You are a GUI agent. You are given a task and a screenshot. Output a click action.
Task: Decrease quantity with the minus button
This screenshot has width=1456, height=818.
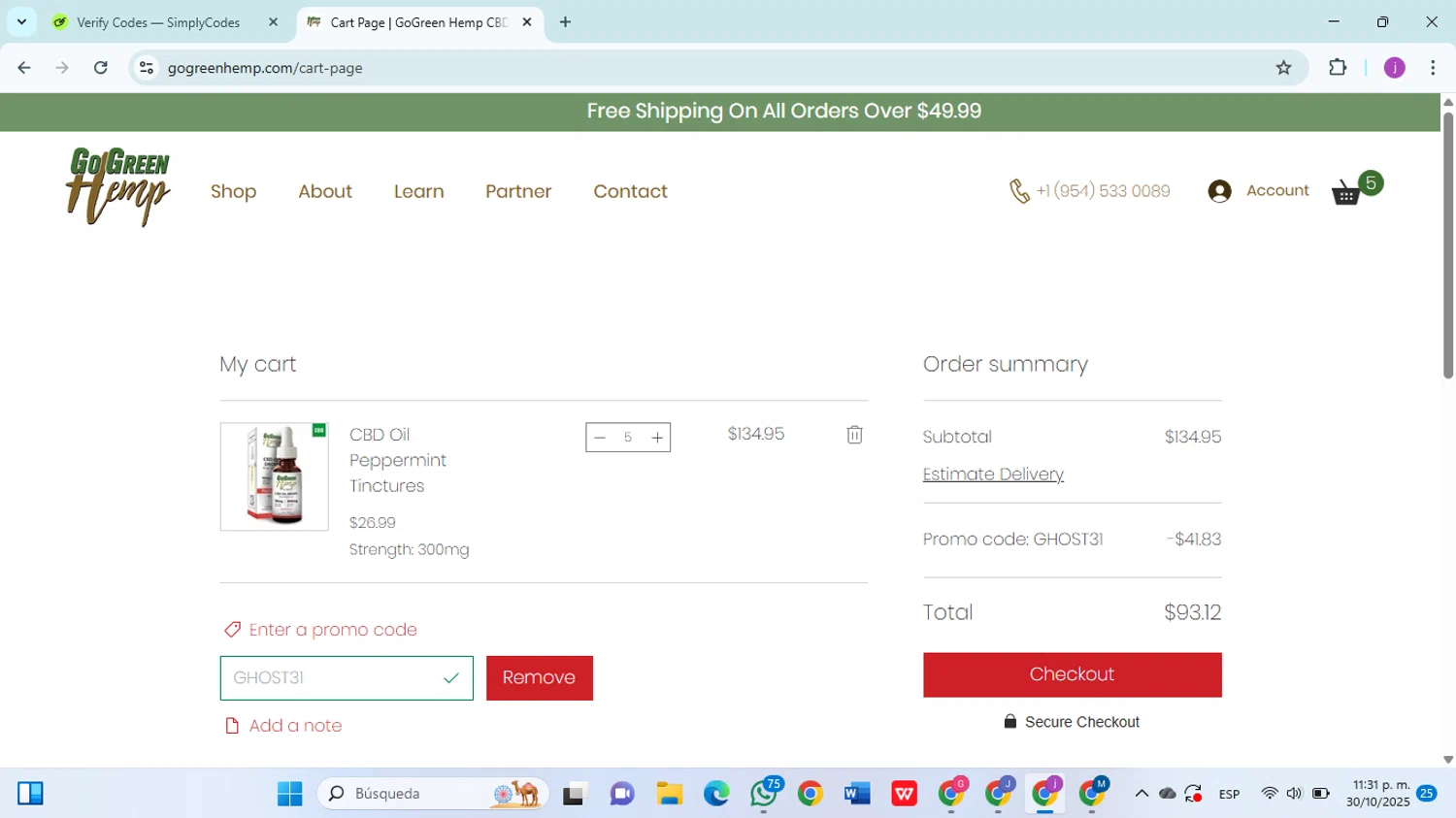(x=600, y=438)
